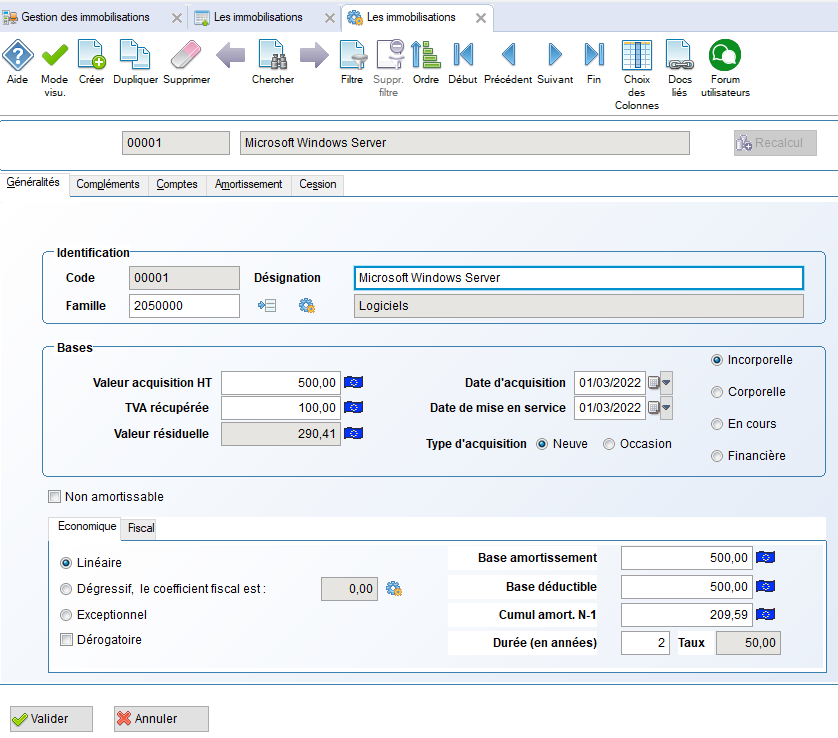838x738 pixels.
Task: Select the Corporelle radio button
Action: pyautogui.click(x=717, y=392)
